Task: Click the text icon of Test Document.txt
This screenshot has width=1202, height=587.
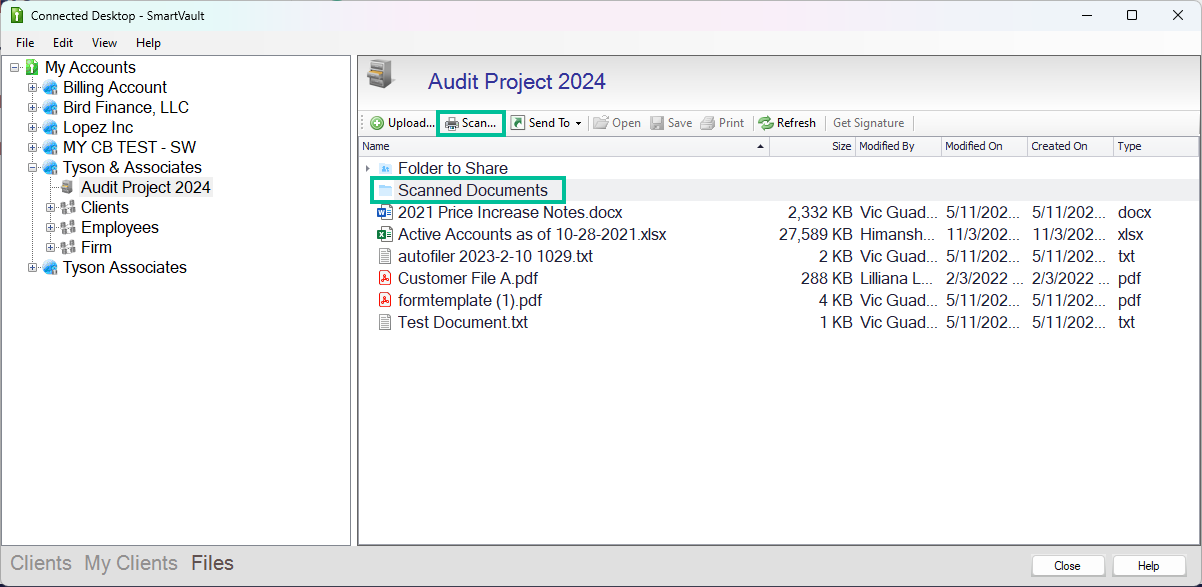Action: pos(385,322)
